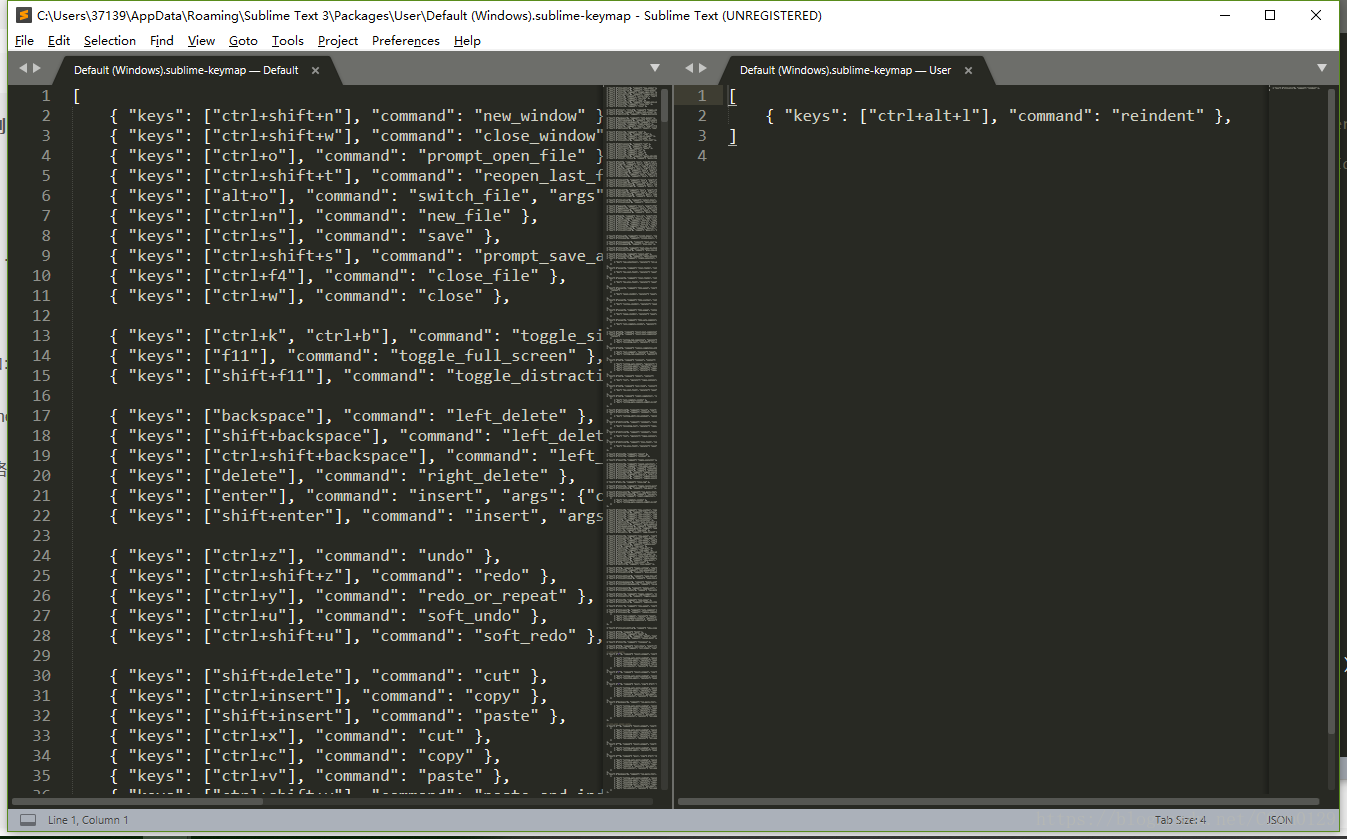Open the Find menu
The height and width of the screenshot is (839, 1347).
(161, 41)
